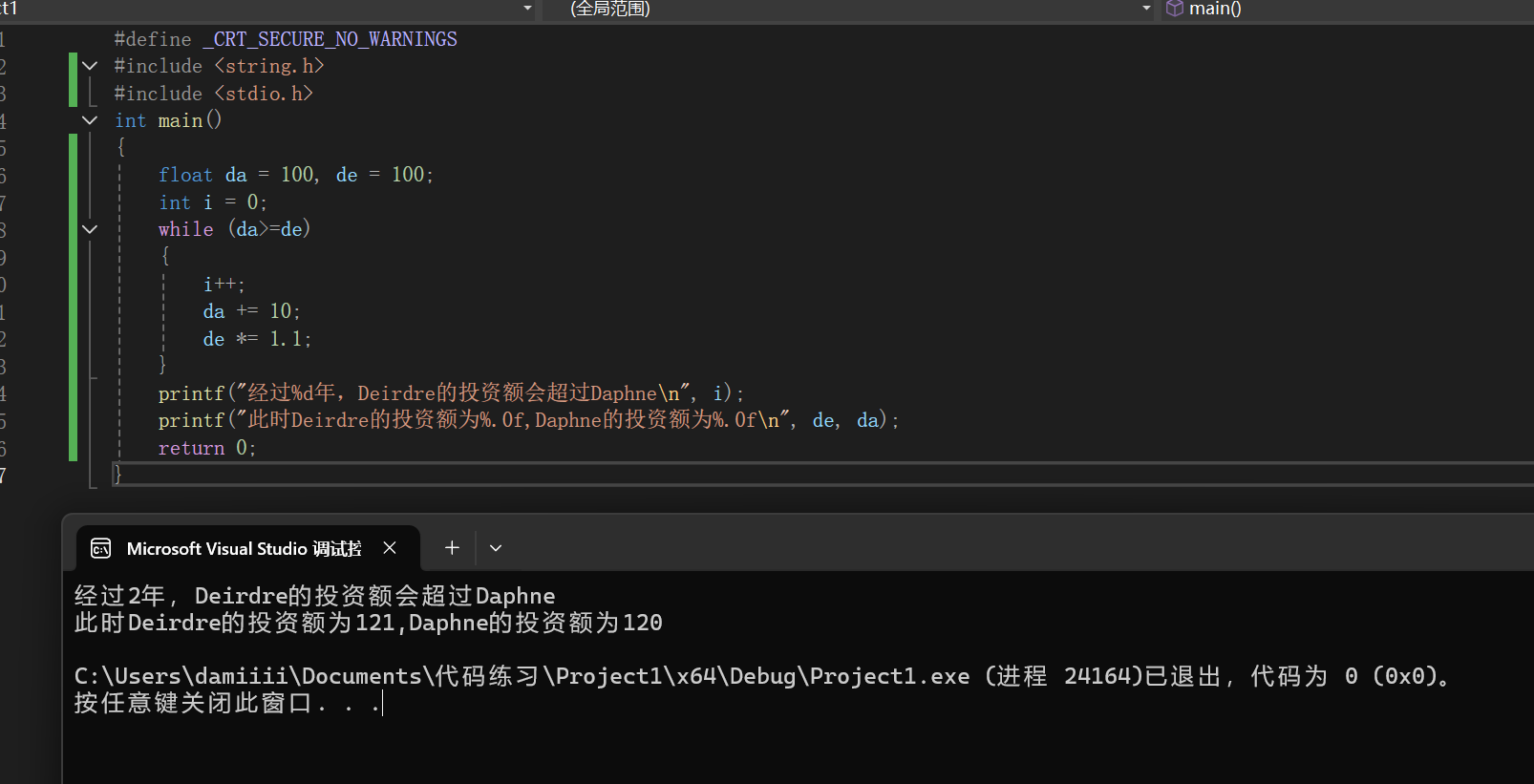This screenshot has width=1534, height=784.
Task: Click the da += 10 statement
Action: pos(251,311)
